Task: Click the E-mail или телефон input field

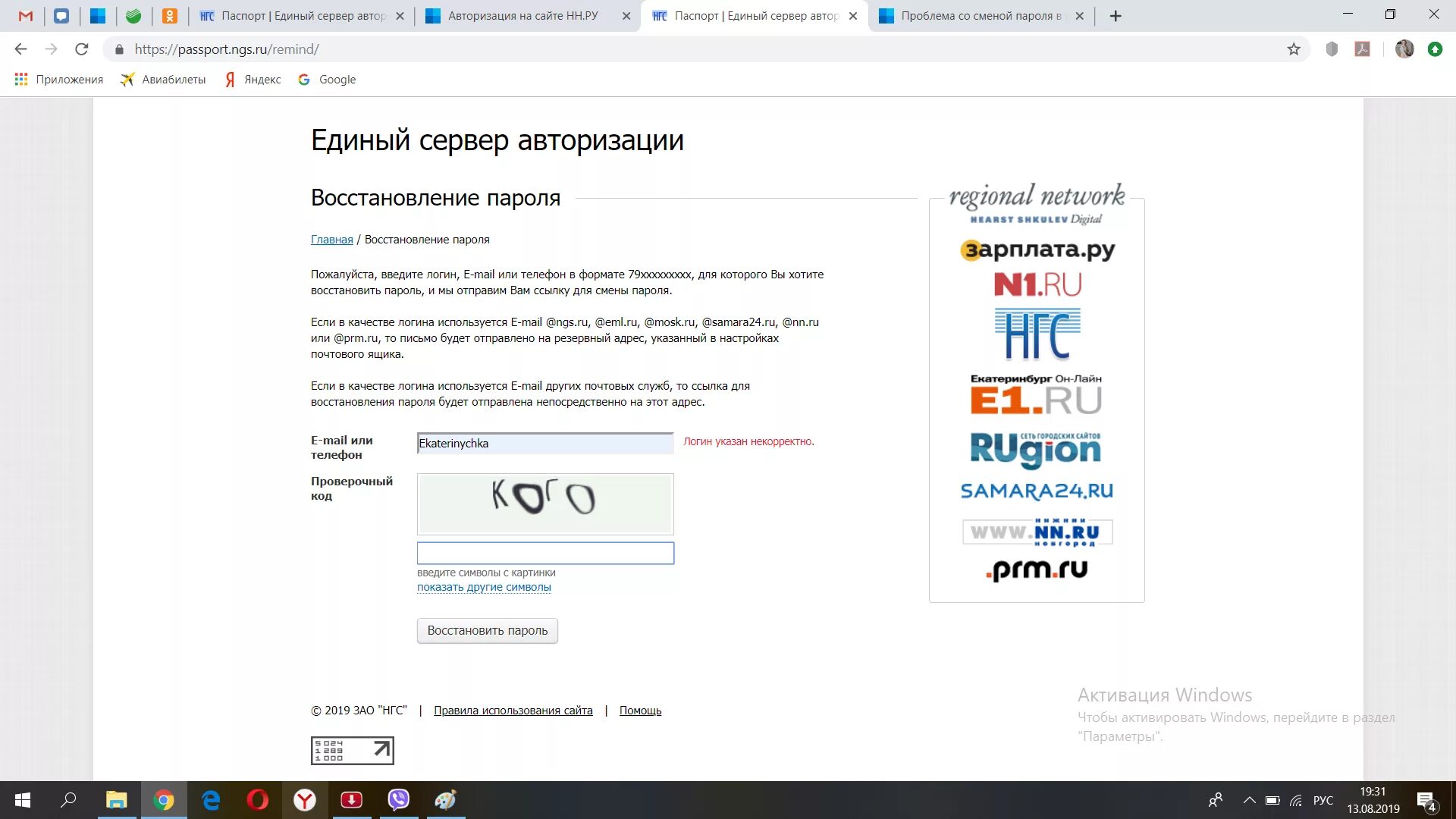Action: click(545, 444)
